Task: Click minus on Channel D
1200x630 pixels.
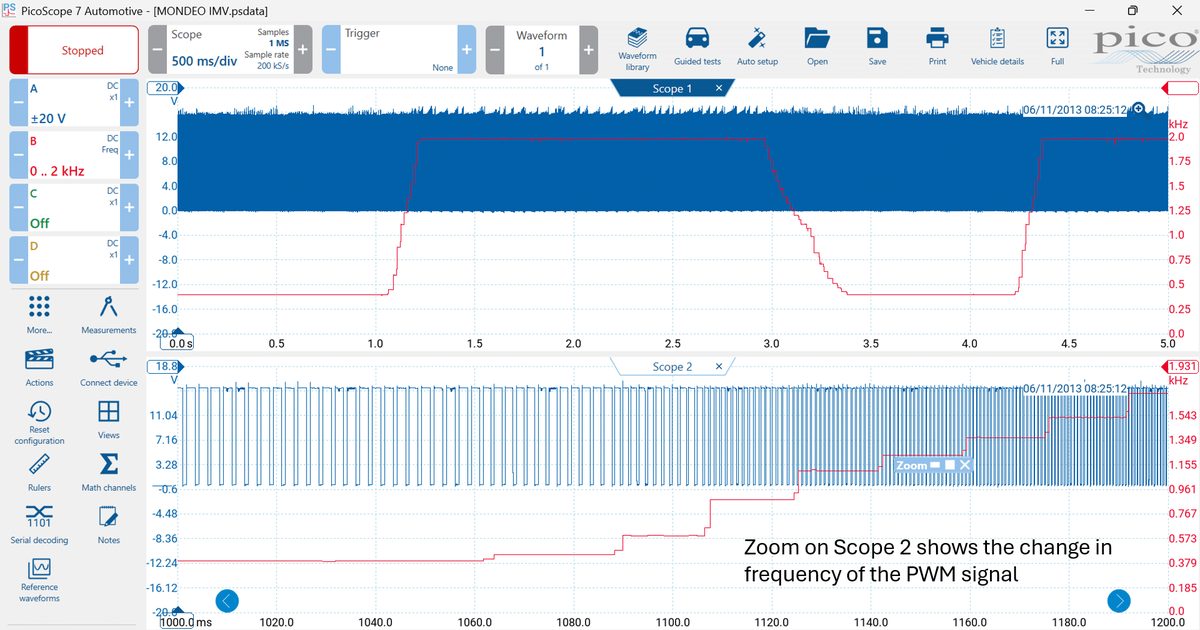Action: [19, 259]
